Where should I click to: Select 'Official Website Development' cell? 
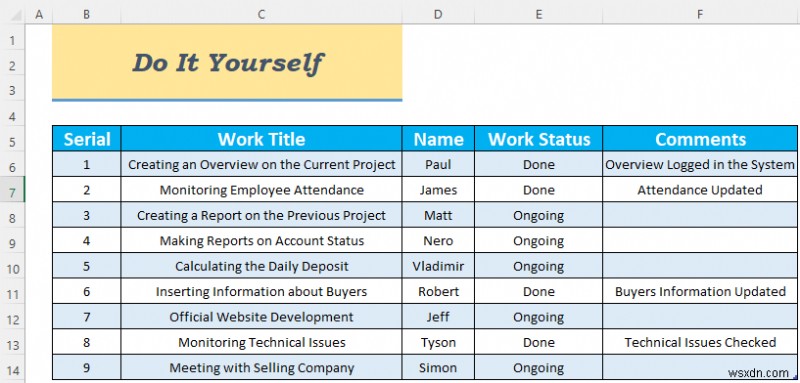coord(261,317)
